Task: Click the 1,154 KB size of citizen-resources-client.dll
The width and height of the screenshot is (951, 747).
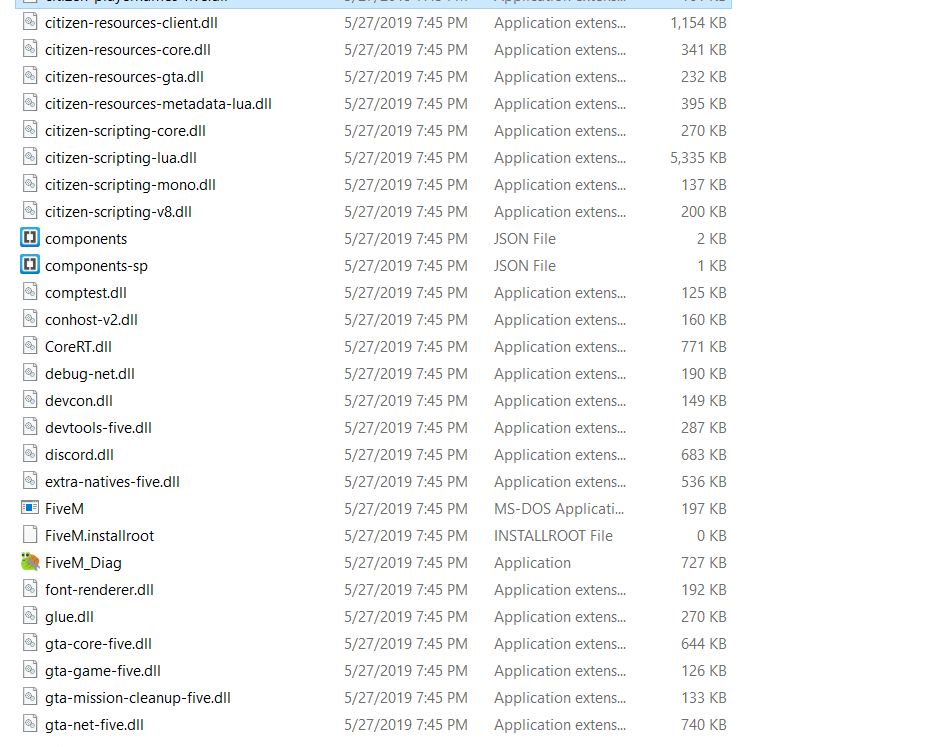Action: tap(698, 23)
